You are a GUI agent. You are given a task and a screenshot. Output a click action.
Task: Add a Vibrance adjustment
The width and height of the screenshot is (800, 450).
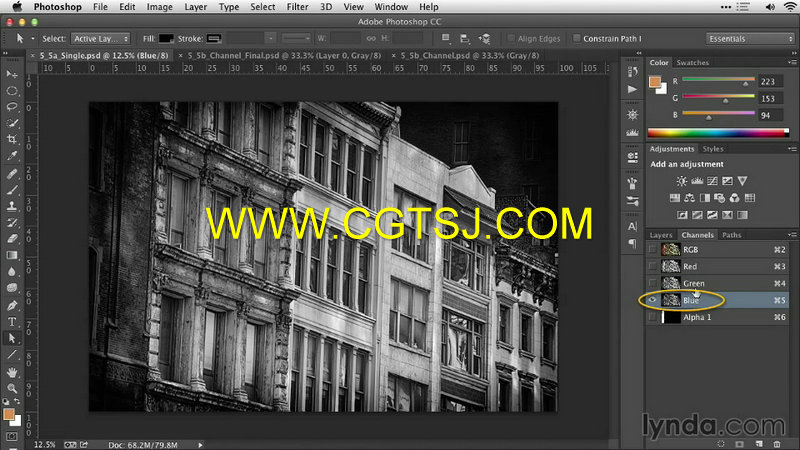742,181
